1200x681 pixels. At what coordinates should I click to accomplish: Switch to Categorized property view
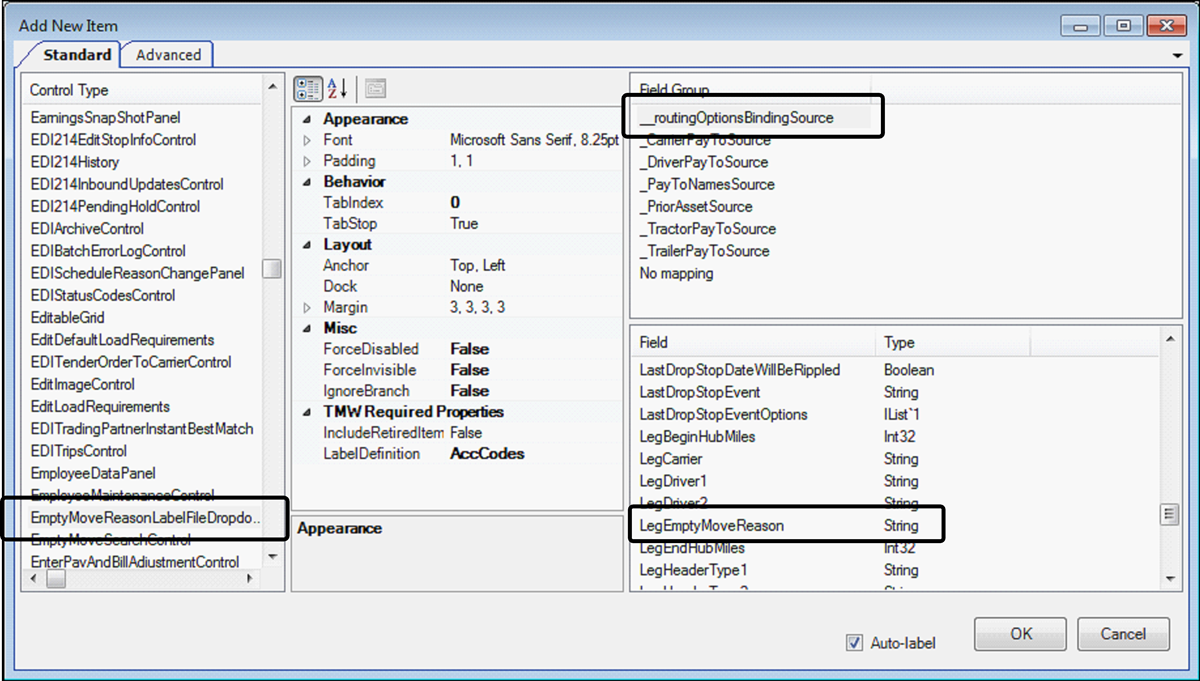pyautogui.click(x=307, y=89)
